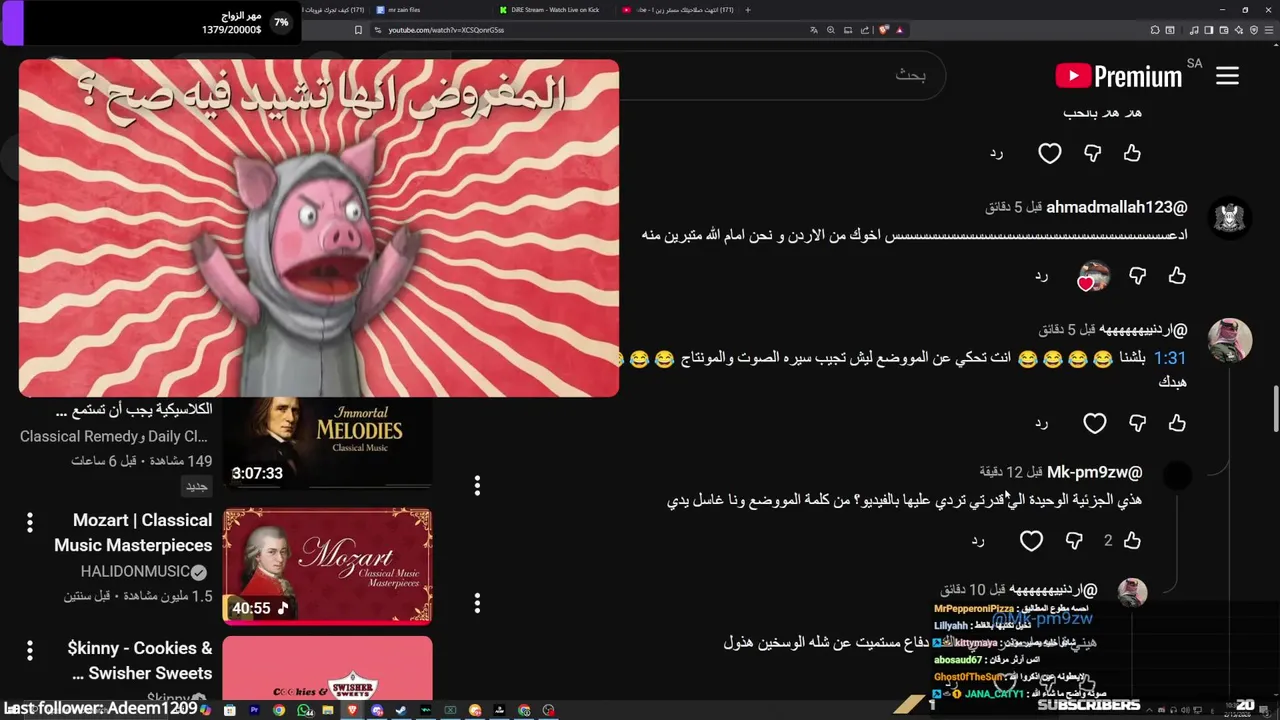The height and width of the screenshot is (720, 1280).
Task: Heart the top partially visible comment
Action: 1049,153
